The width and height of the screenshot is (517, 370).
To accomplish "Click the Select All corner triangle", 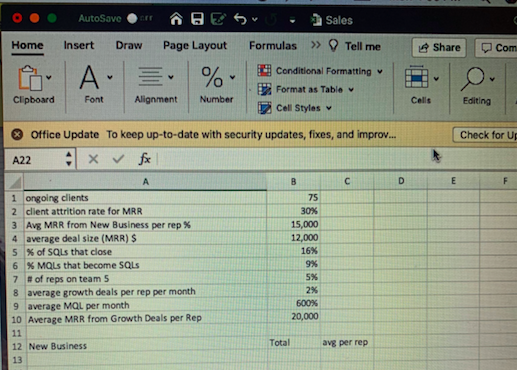I will 15,182.
